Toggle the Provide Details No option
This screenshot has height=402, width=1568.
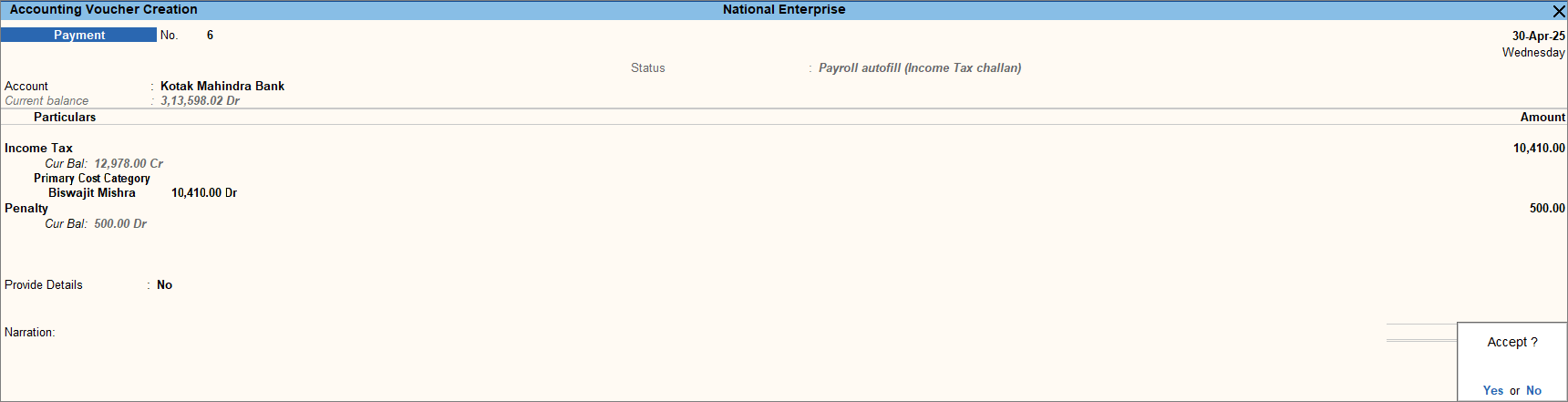(164, 284)
